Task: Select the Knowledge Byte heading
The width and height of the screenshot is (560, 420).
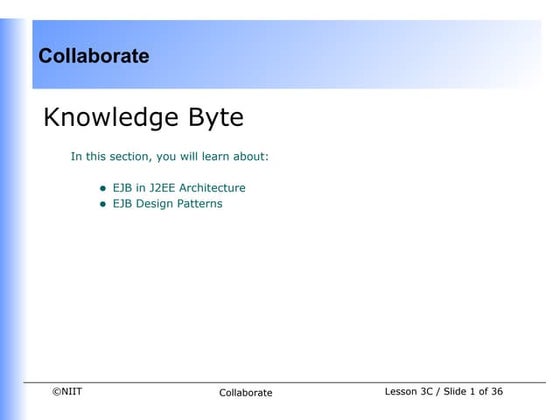Action: pyautogui.click(x=144, y=118)
